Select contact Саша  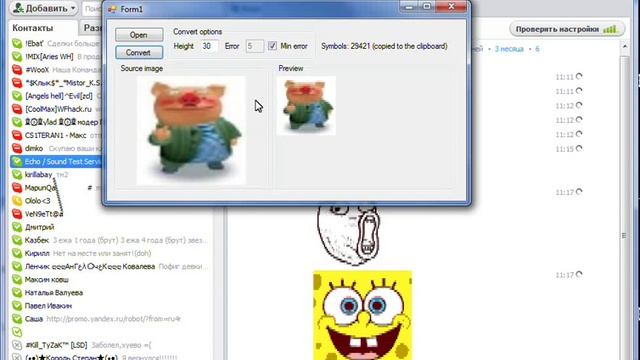click(34, 319)
